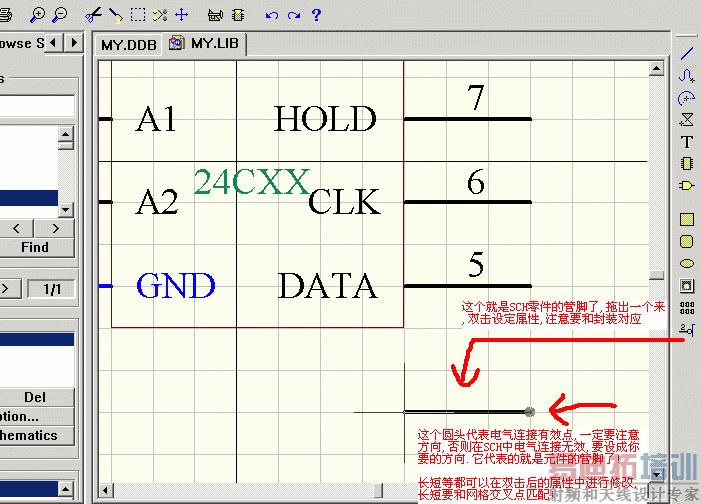702x504 pixels.
Task: Select the Bezier curve tool
Action: click(x=687, y=75)
